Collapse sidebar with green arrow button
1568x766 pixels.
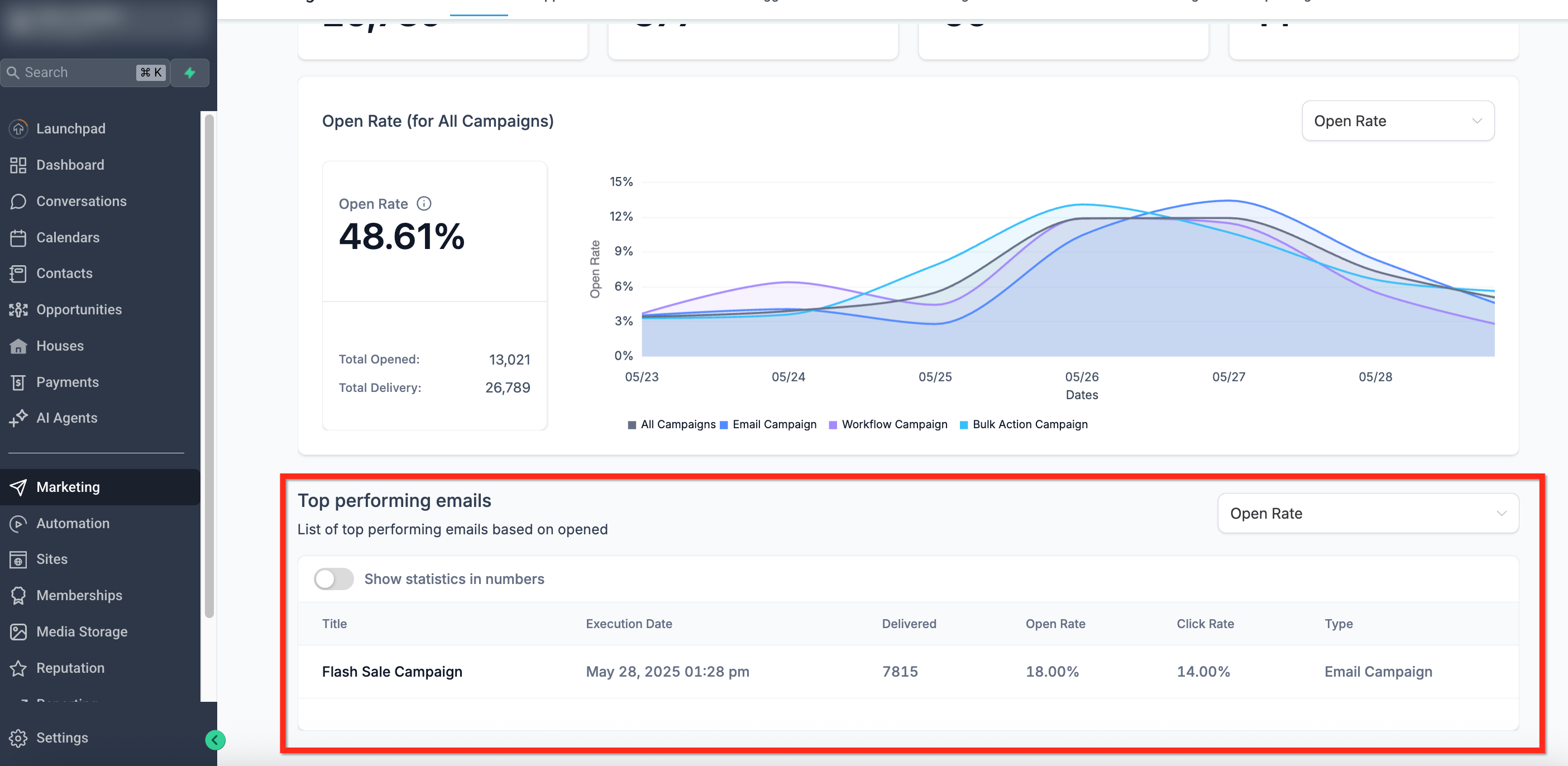coord(215,740)
